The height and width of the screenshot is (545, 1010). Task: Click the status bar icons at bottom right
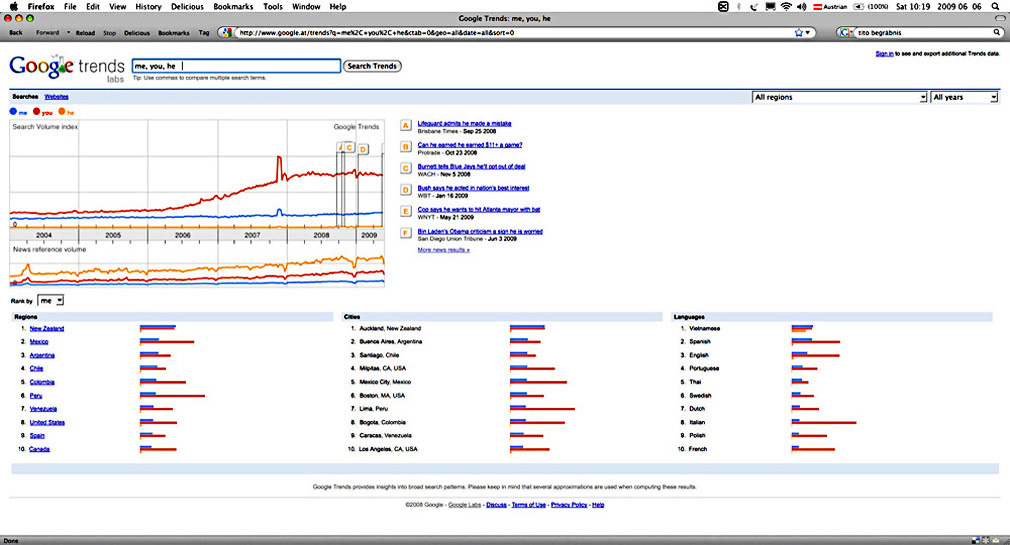(x=986, y=540)
